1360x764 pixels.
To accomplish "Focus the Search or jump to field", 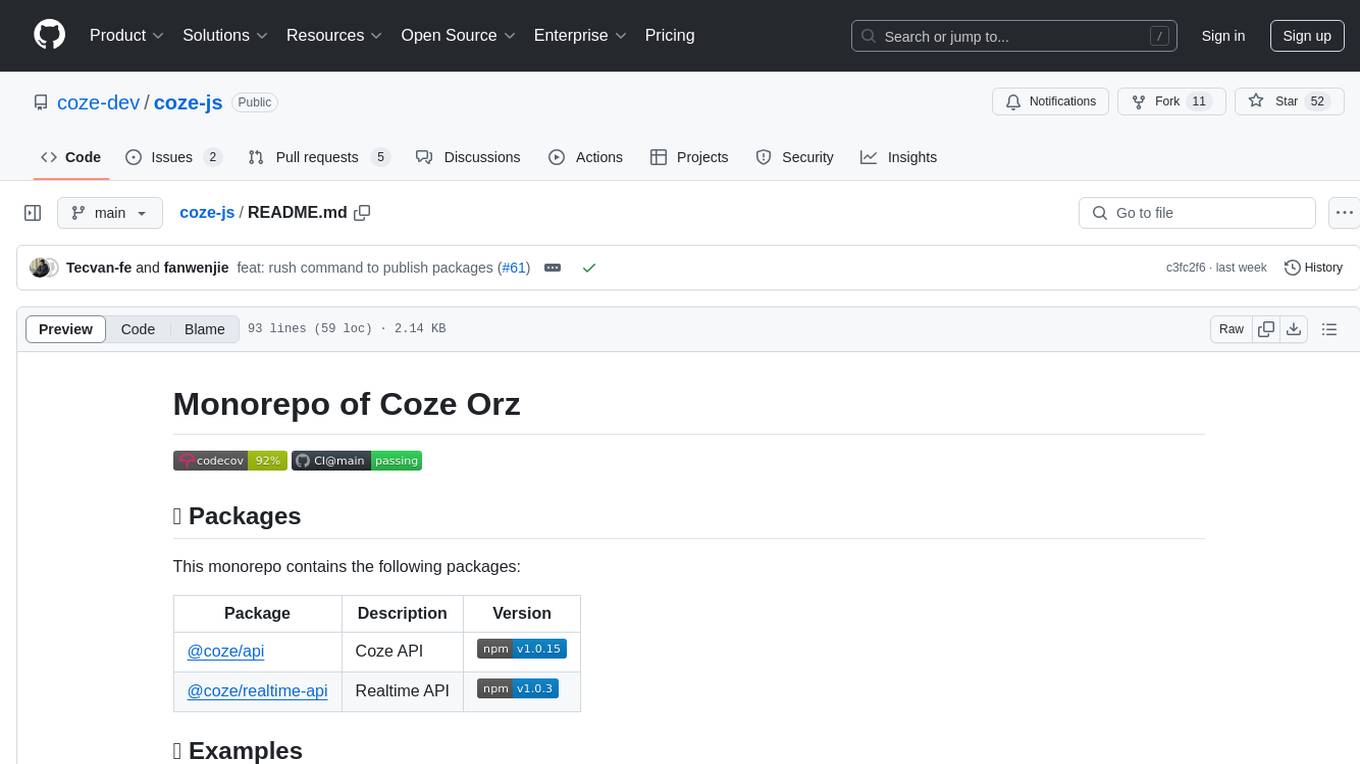I will click(x=1014, y=36).
